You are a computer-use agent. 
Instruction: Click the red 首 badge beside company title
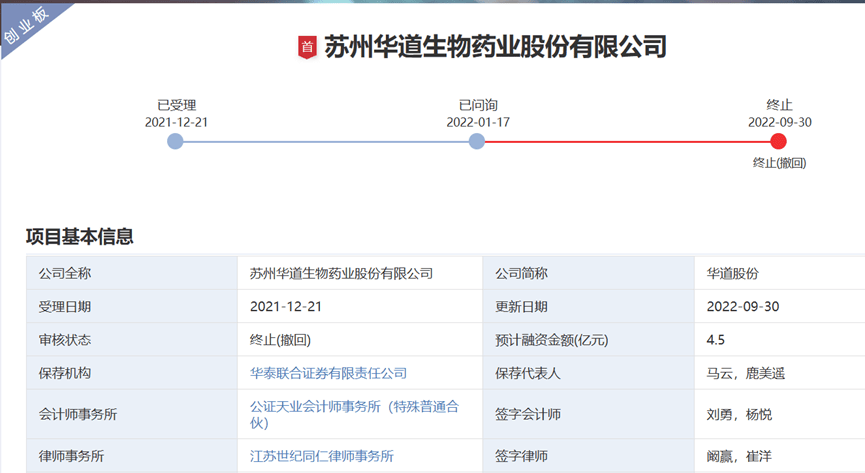[x=307, y=47]
